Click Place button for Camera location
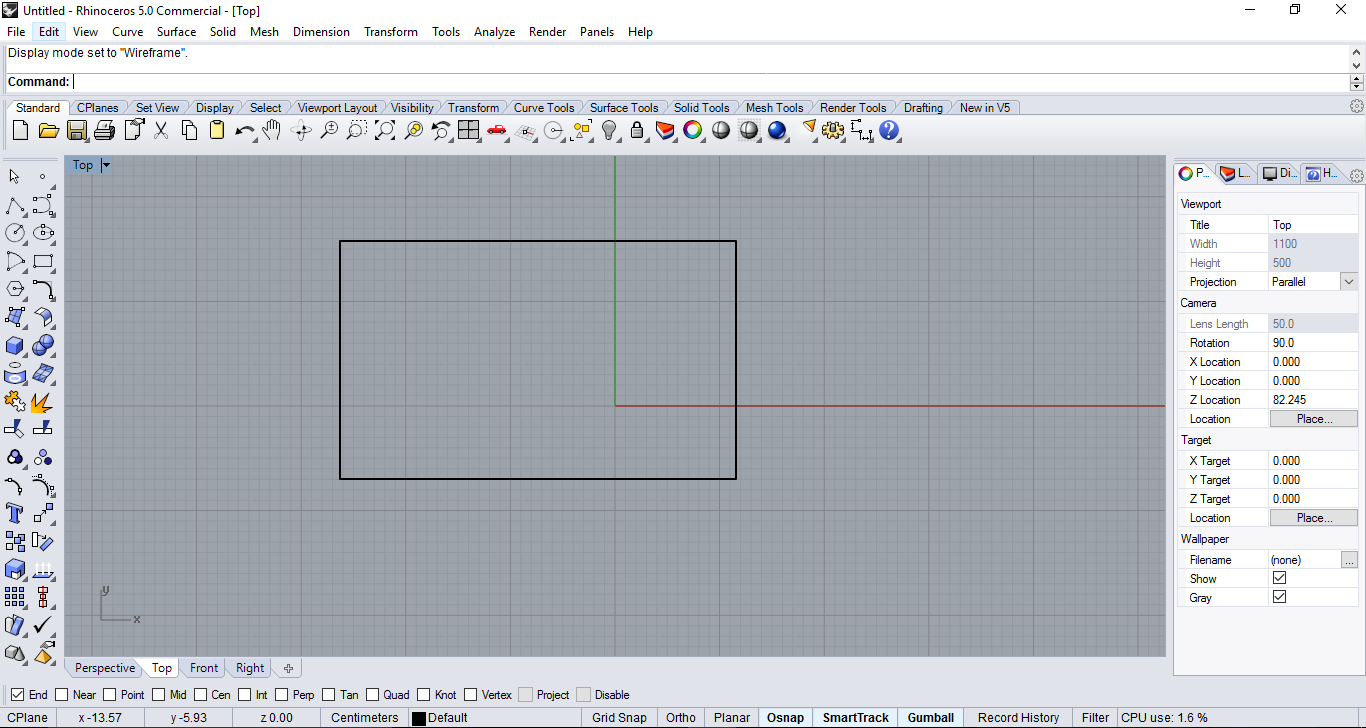This screenshot has width=1366, height=728. [1313, 419]
